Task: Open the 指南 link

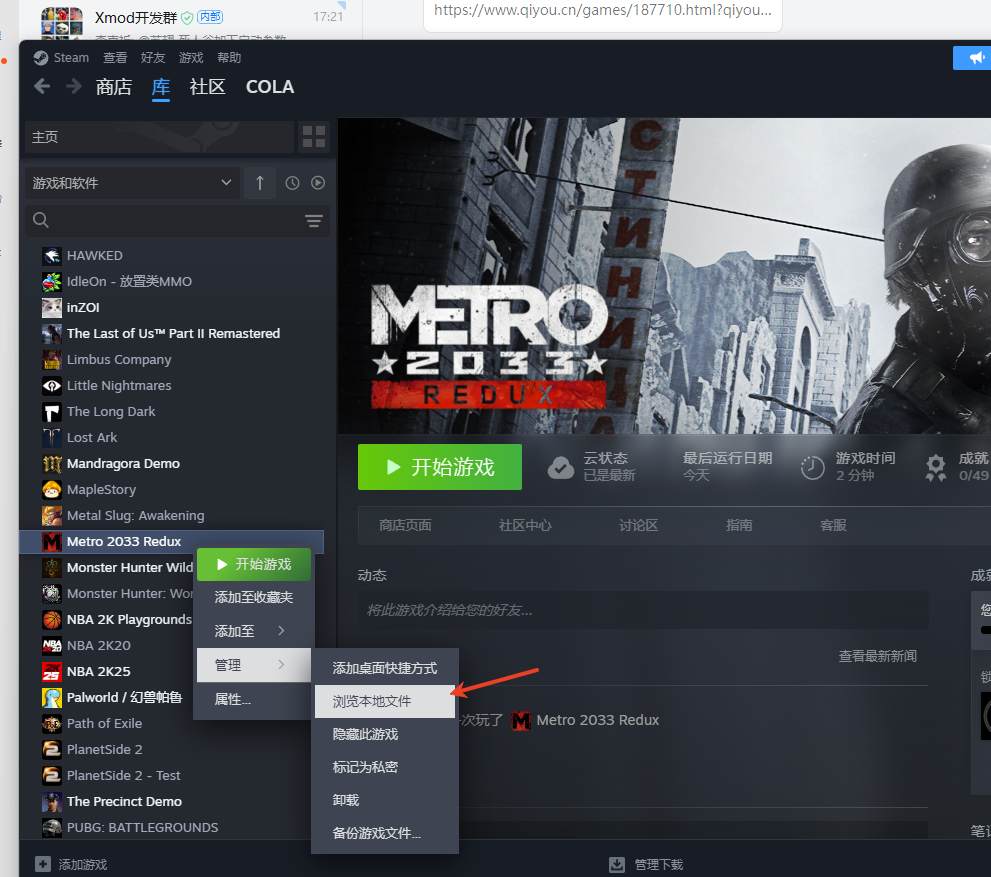Action: pos(739,525)
